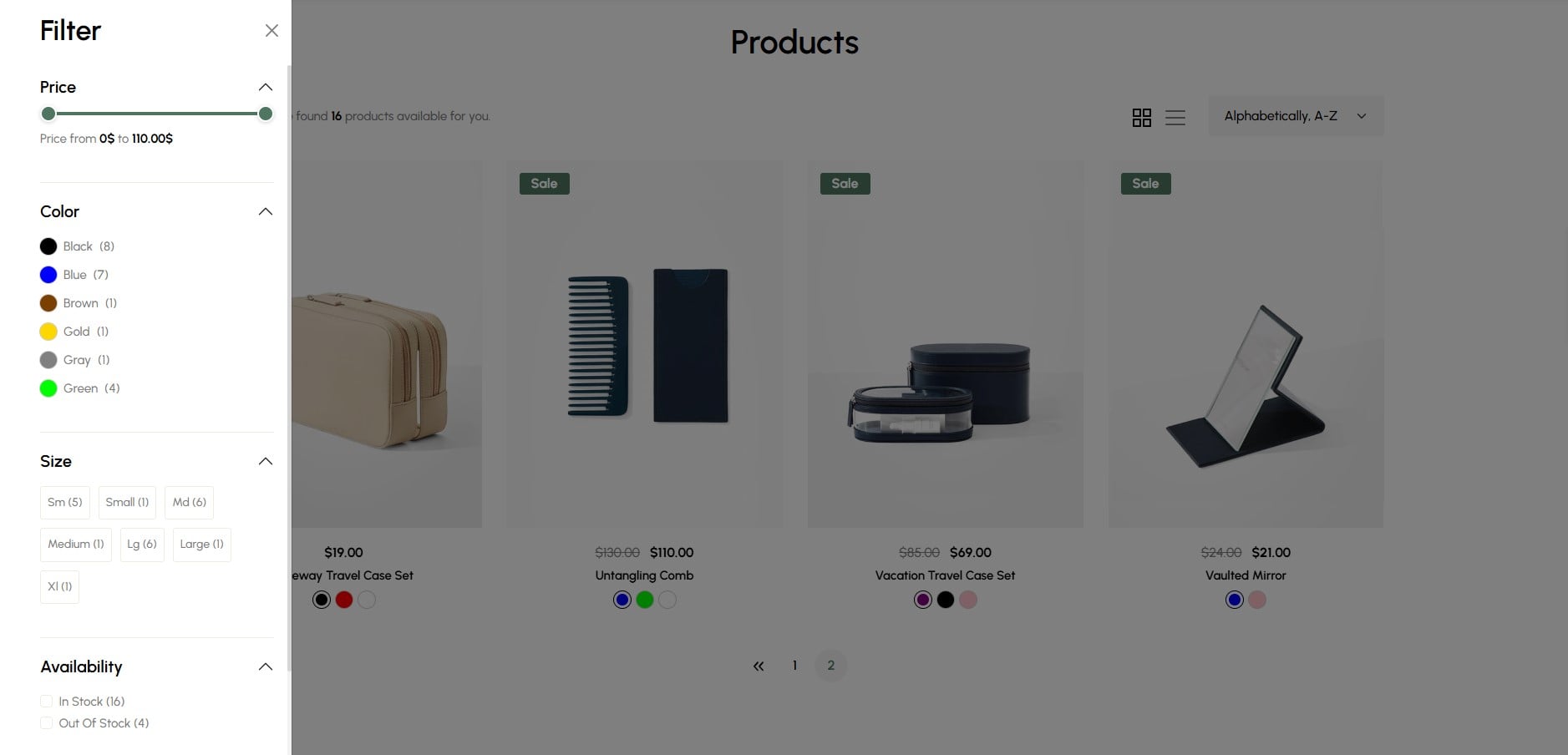Switch to grid view layout icon
This screenshot has width=1568, height=755.
(1141, 118)
